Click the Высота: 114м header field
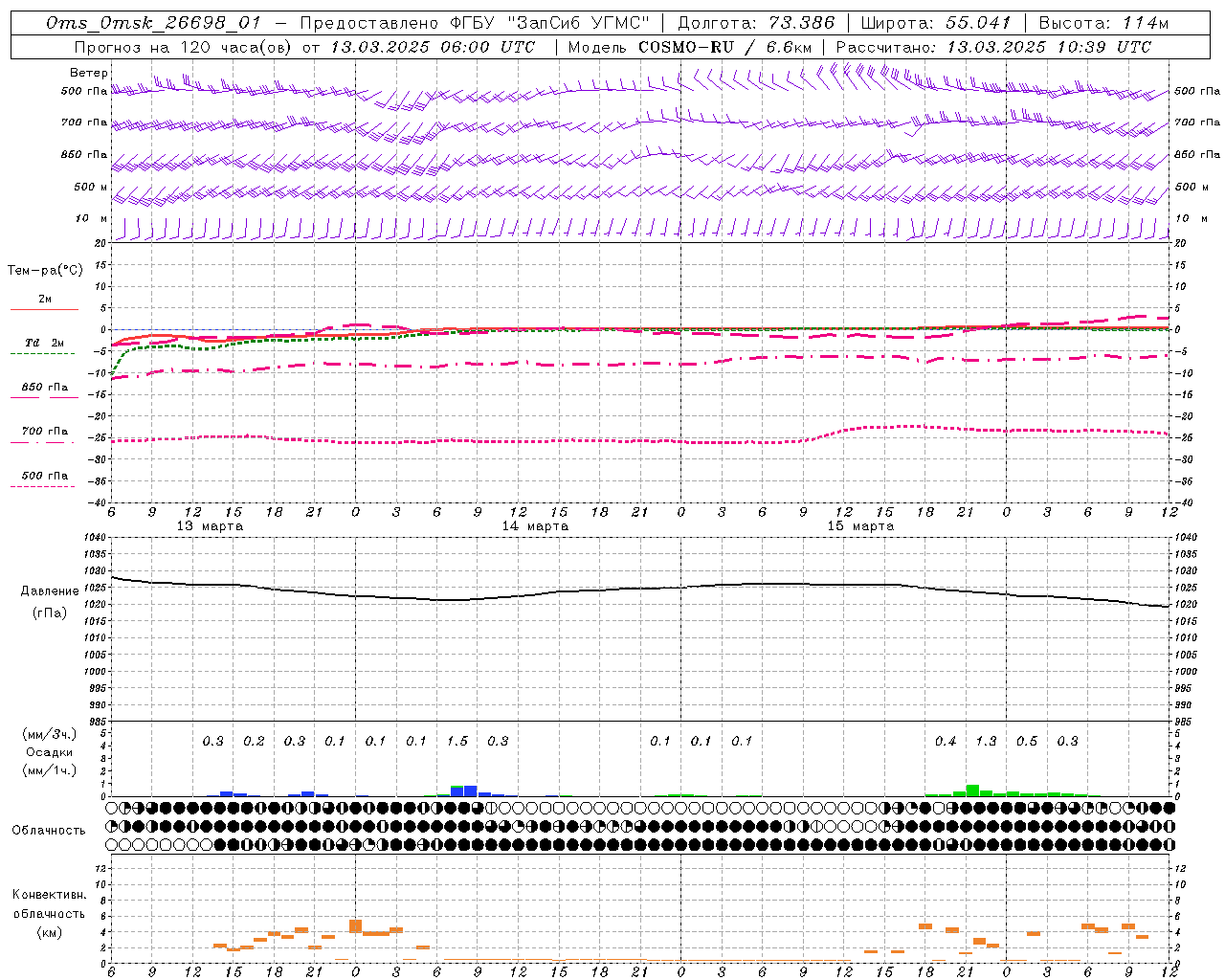 [x=1103, y=23]
